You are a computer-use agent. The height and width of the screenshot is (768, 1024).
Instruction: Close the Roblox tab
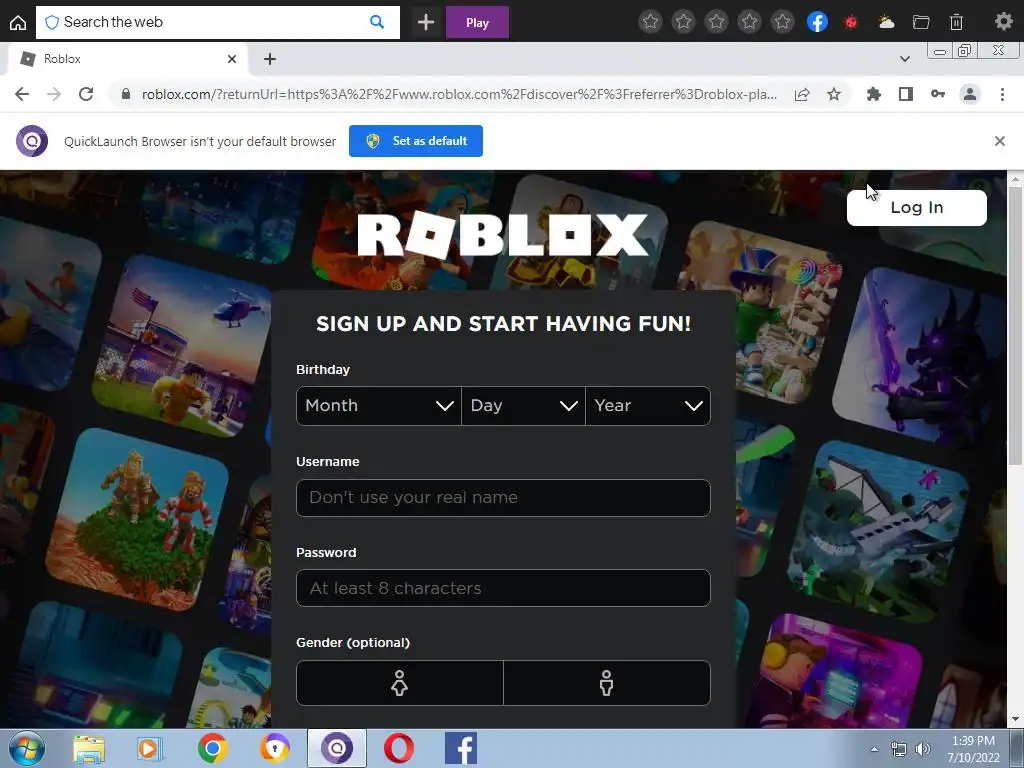point(232,59)
